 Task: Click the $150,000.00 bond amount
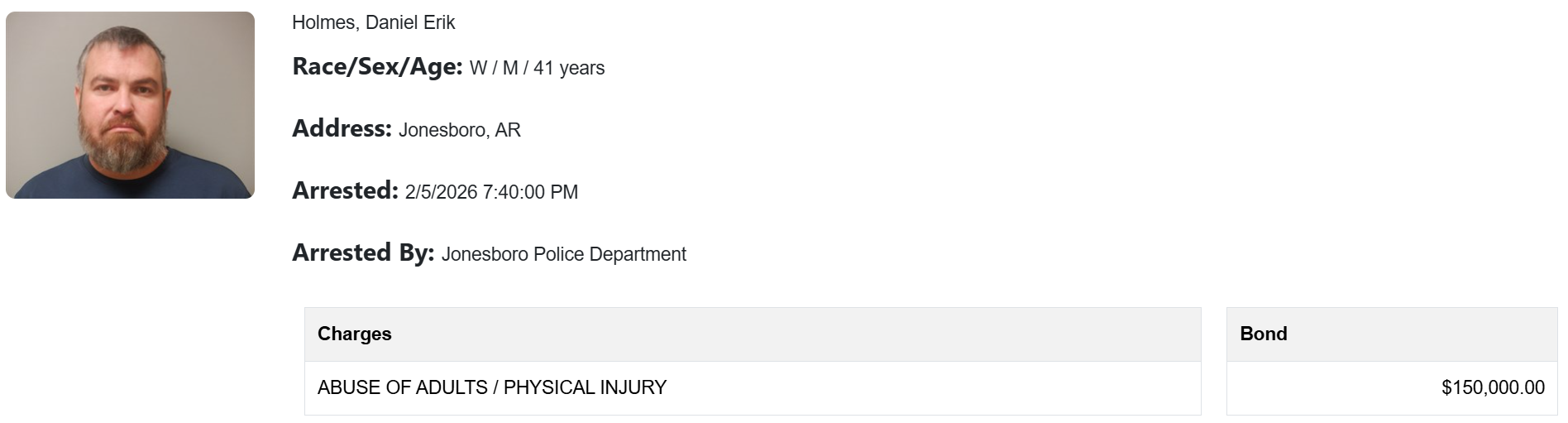tap(1493, 387)
